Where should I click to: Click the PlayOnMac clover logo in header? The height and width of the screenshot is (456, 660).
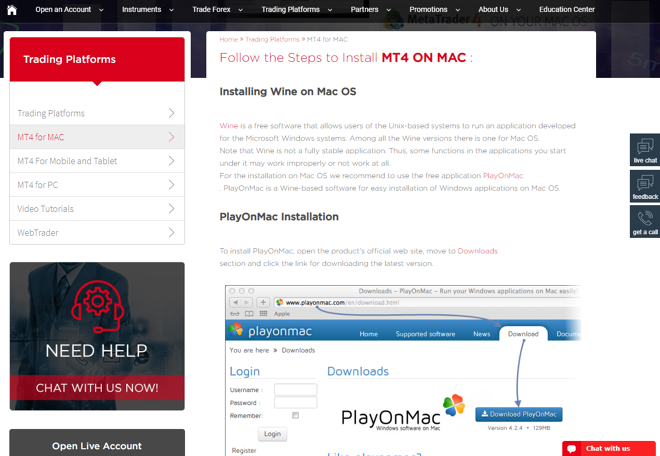236,330
